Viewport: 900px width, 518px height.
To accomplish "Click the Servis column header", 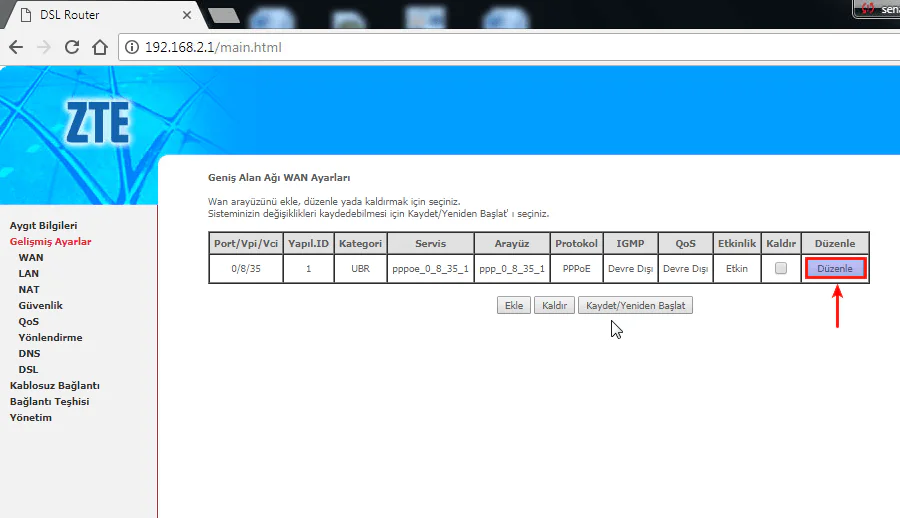I will coord(430,243).
